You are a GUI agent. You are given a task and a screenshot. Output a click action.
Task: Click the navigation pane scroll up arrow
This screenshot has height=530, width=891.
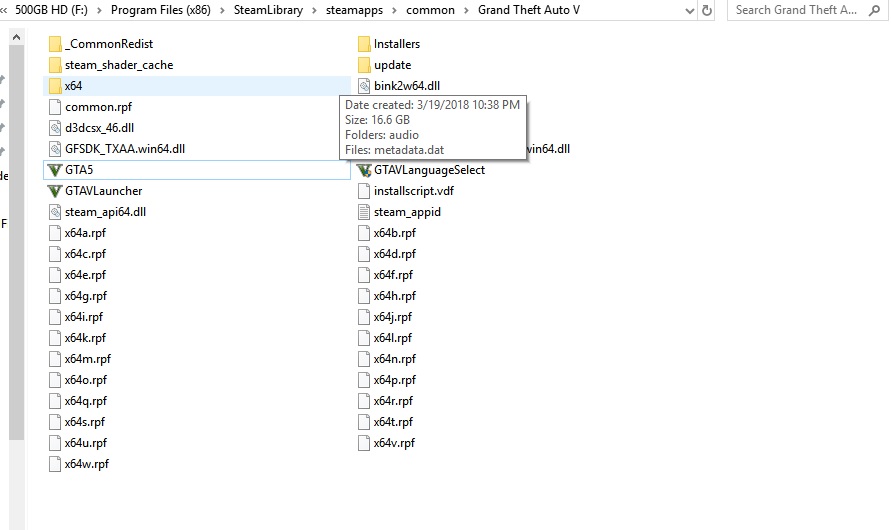coord(16,37)
